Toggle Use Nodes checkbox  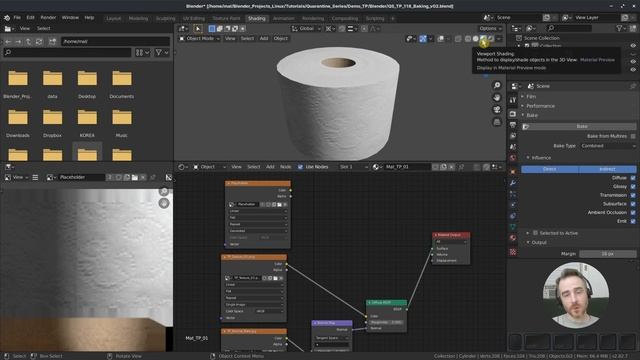point(300,167)
